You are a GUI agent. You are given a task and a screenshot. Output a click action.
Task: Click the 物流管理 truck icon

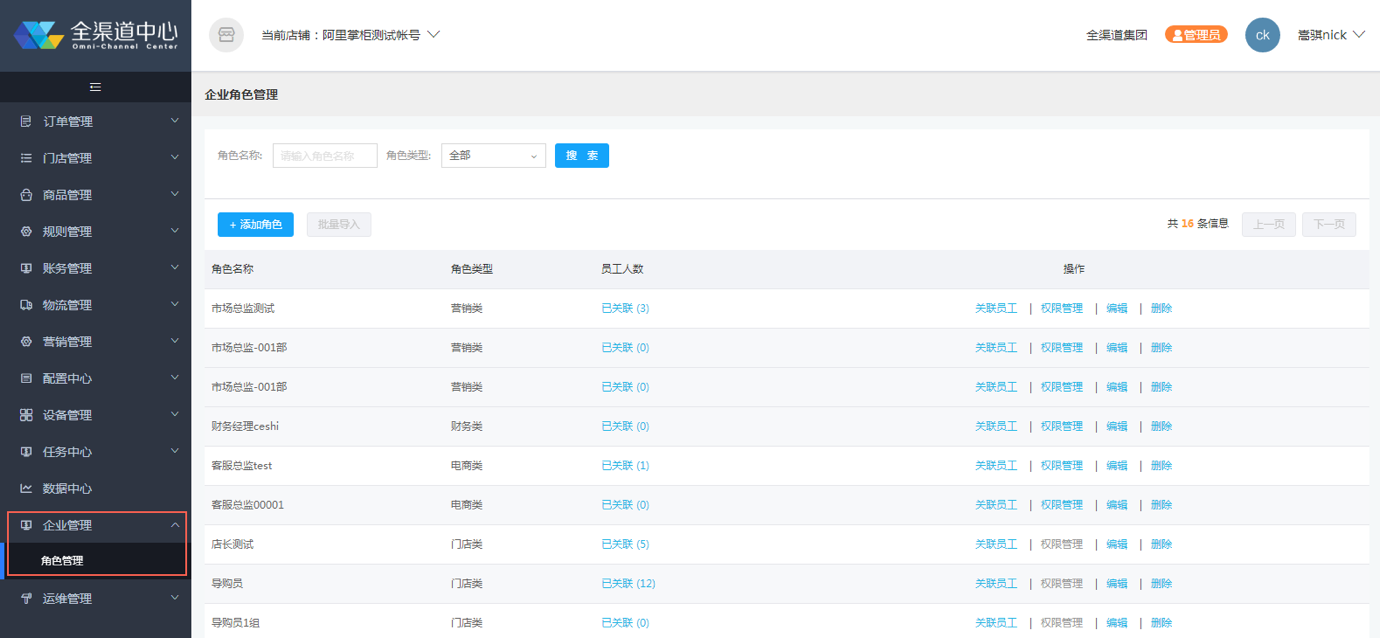tap(27, 305)
